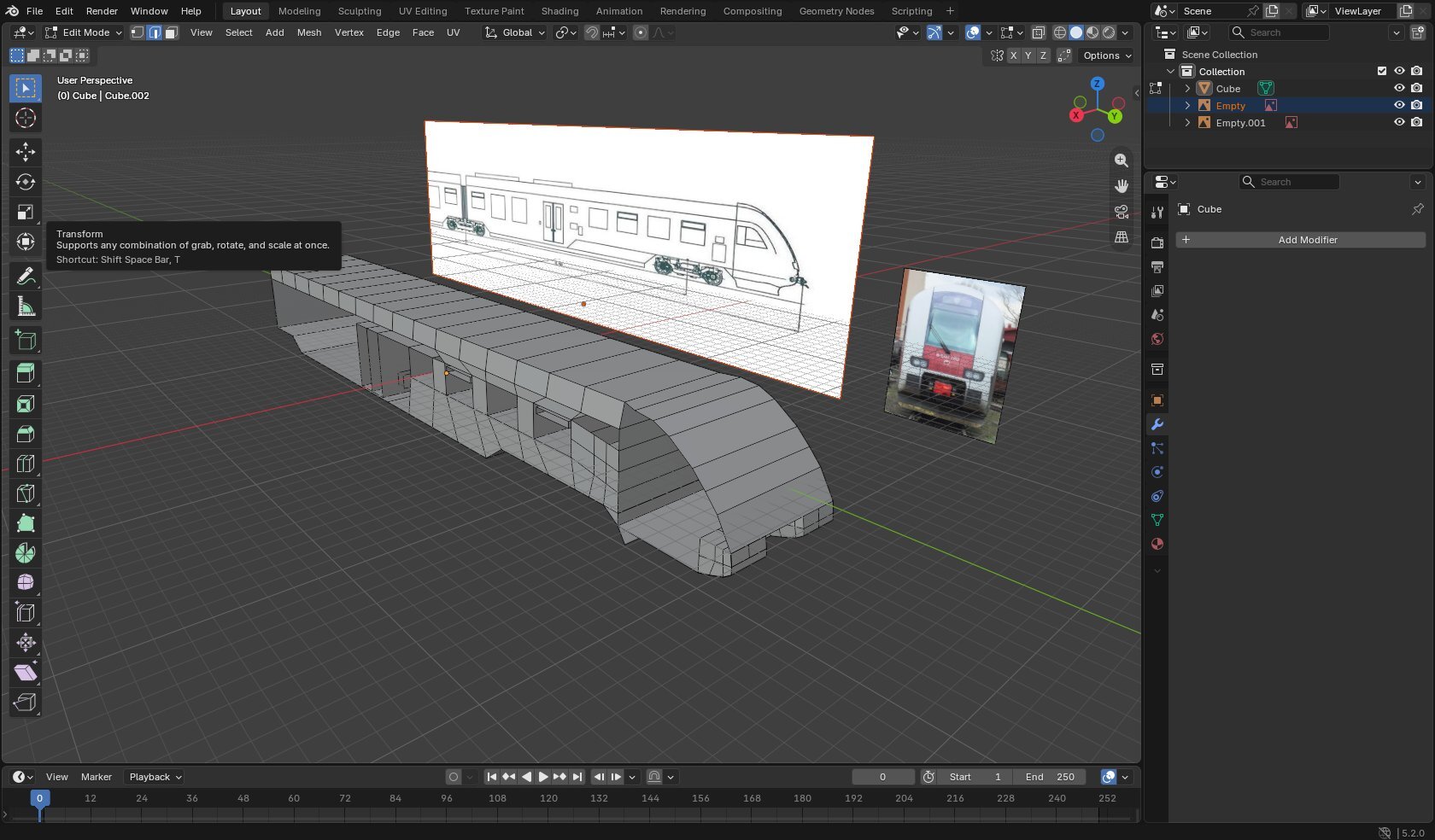Hide Empty.001 in the outliner

1399,122
